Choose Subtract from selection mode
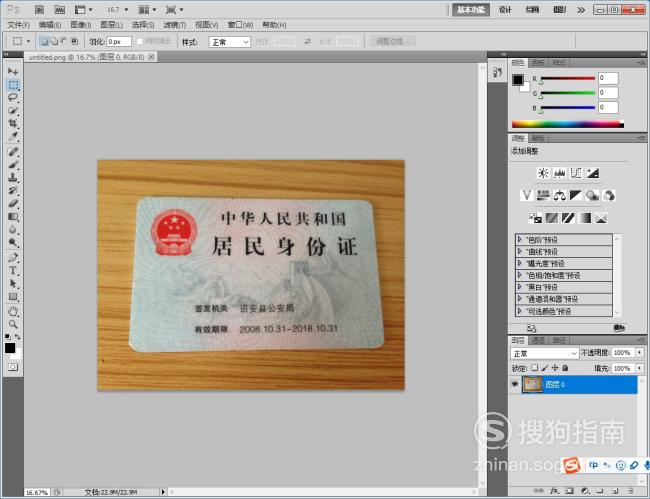This screenshot has width=650, height=499. 63,41
